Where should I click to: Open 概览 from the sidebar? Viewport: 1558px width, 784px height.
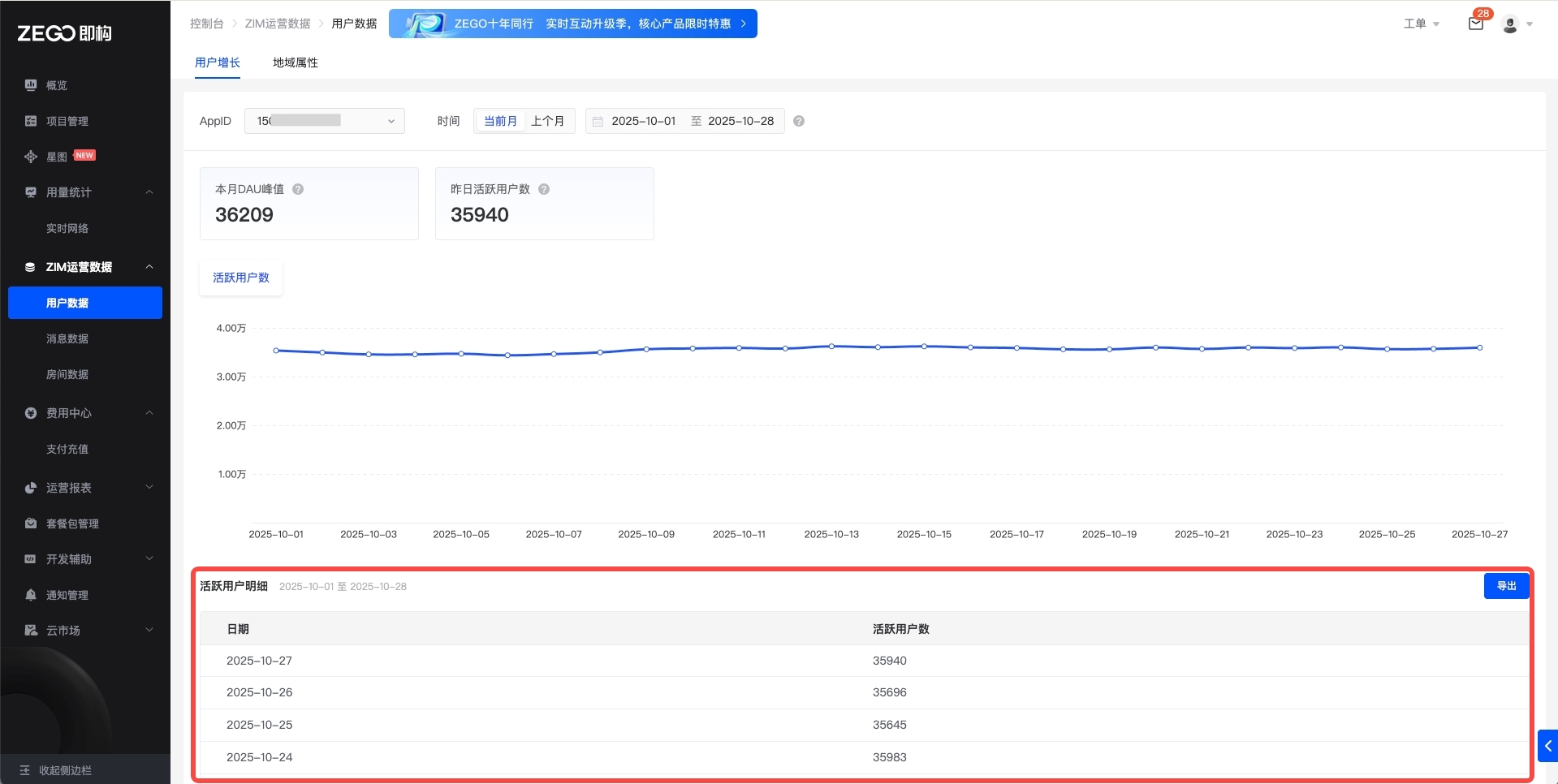tap(57, 85)
